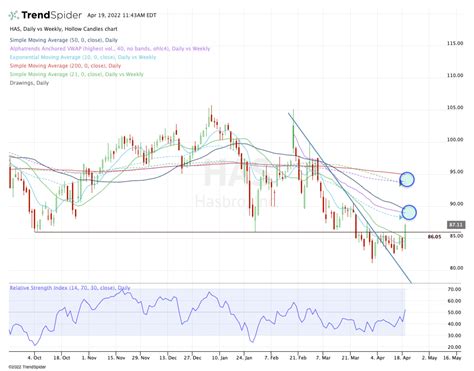Click the 90.00 price axis label
The width and height of the screenshot is (474, 371).
[x=456, y=204]
